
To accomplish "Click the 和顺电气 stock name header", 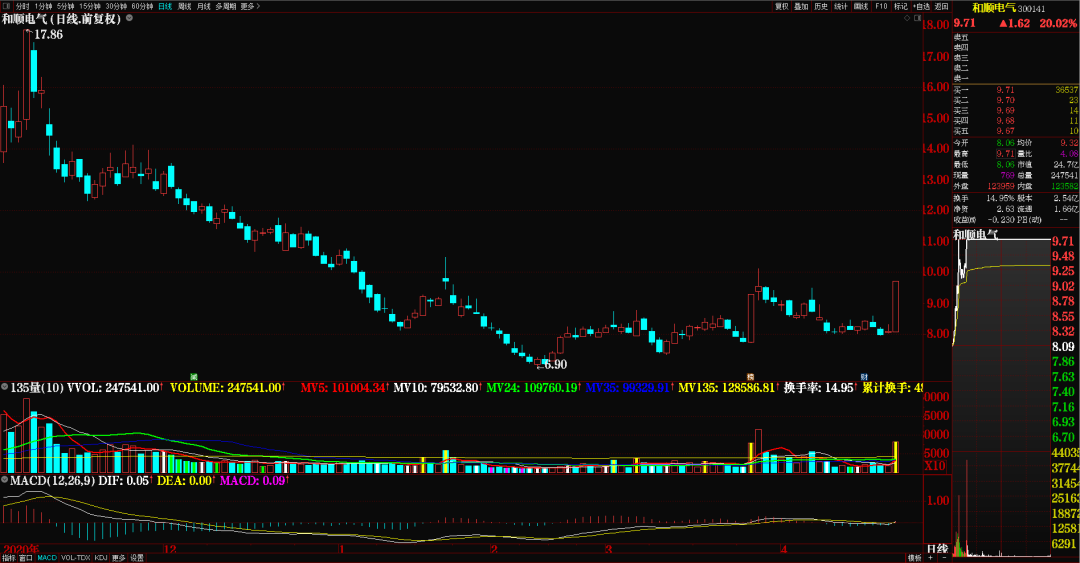I will click(995, 8).
